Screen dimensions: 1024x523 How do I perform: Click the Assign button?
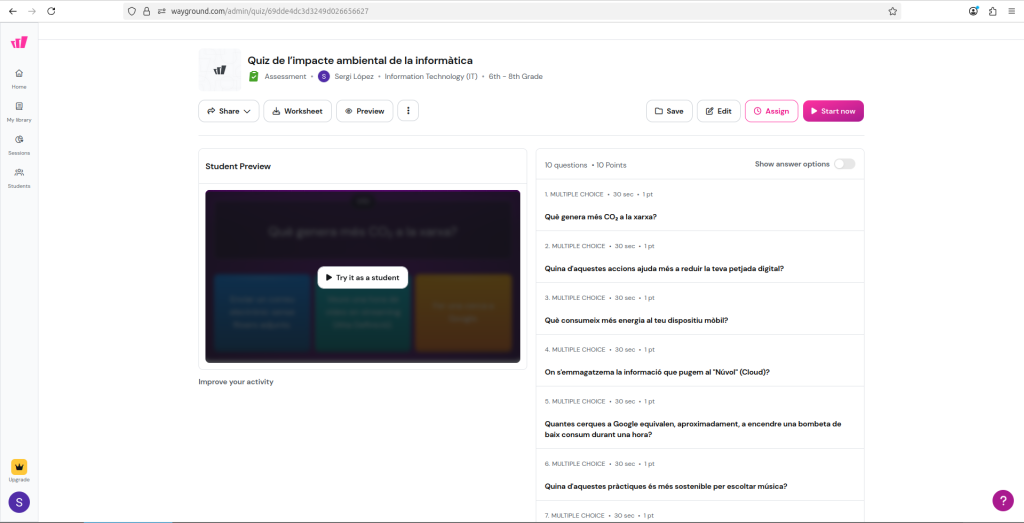coord(770,111)
